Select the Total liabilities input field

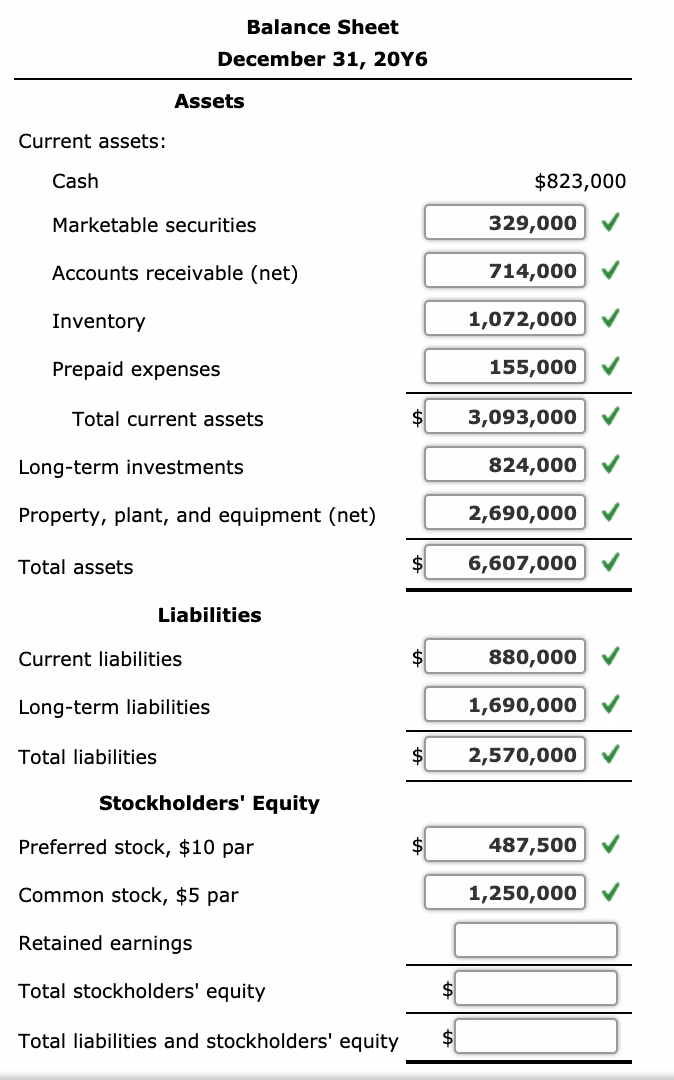pos(504,754)
